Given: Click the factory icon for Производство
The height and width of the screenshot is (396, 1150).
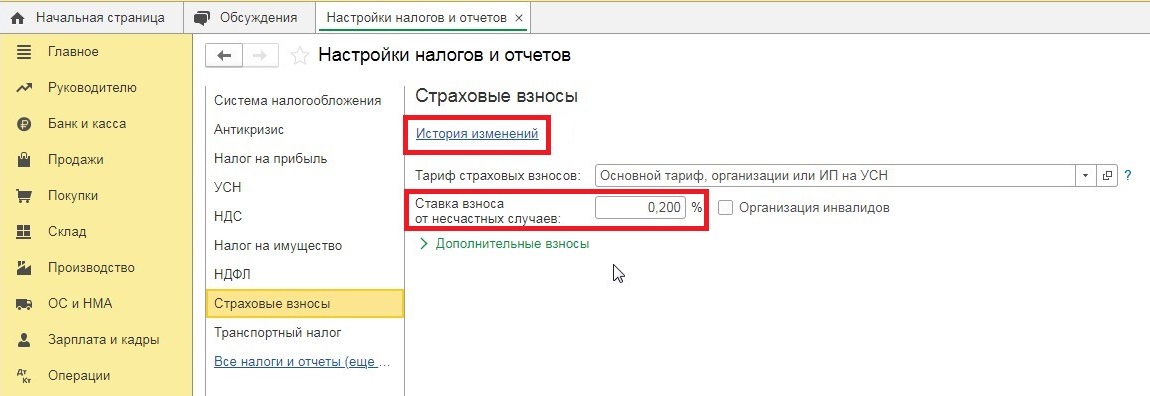Looking at the screenshot, I should click(24, 268).
